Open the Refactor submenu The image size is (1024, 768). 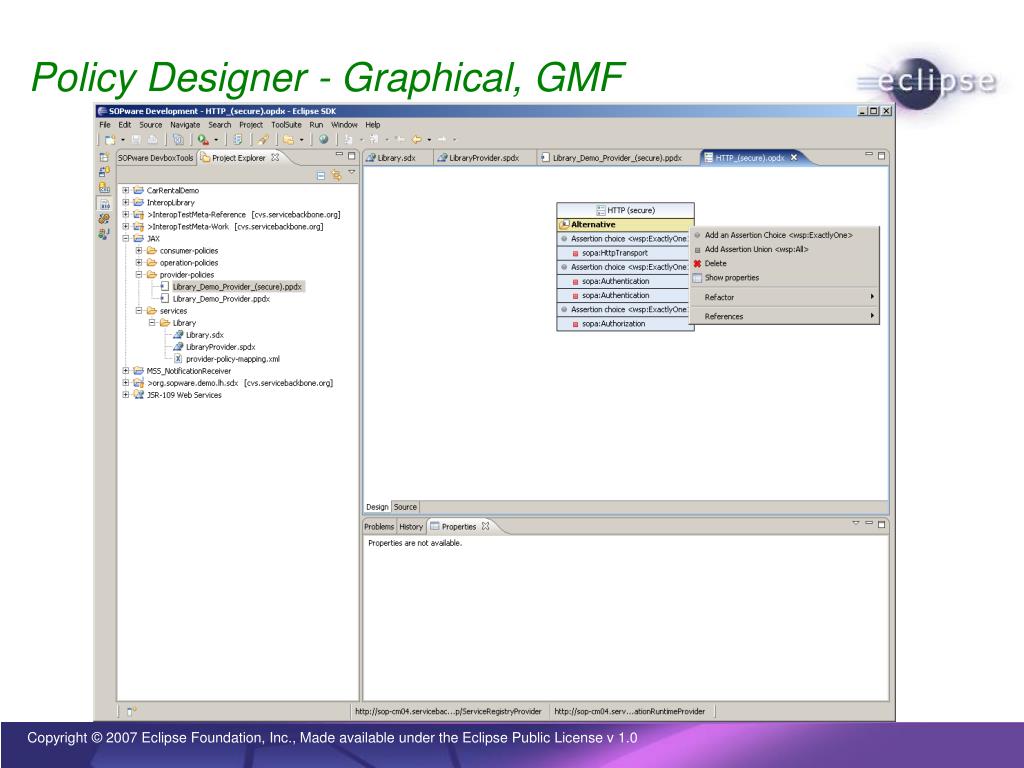[784, 297]
